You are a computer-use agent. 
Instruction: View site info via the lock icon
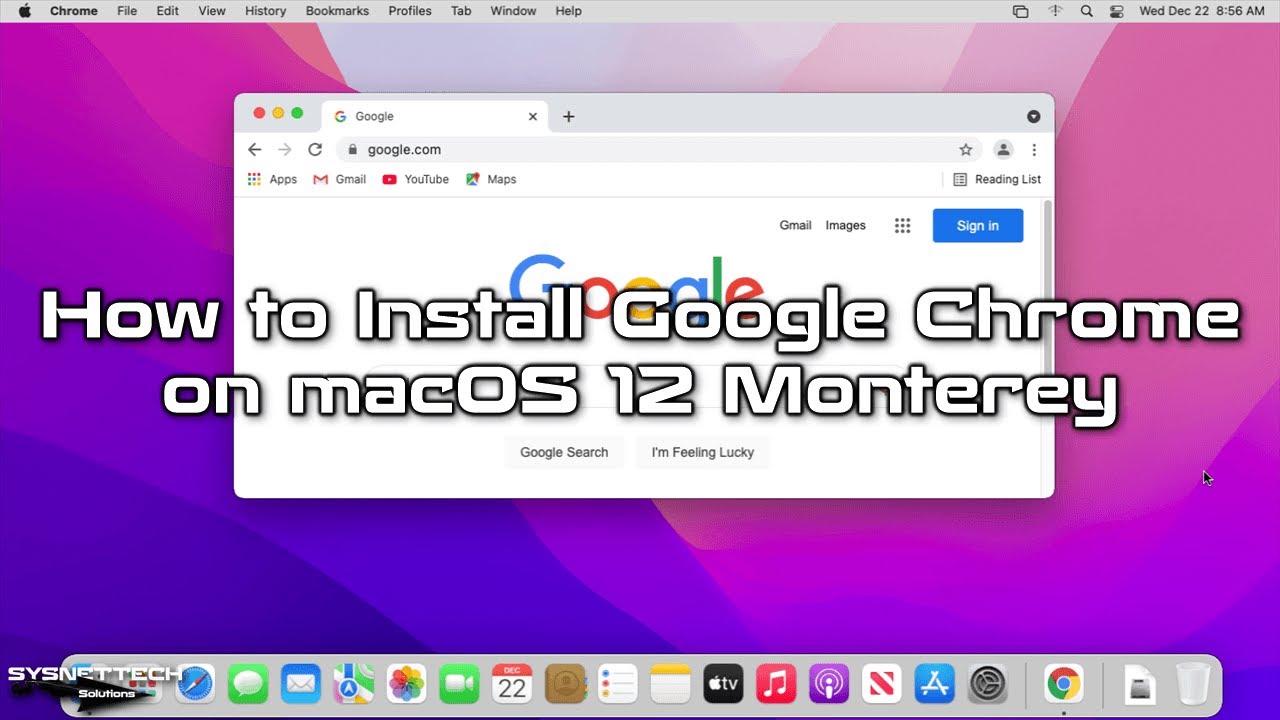(x=352, y=149)
